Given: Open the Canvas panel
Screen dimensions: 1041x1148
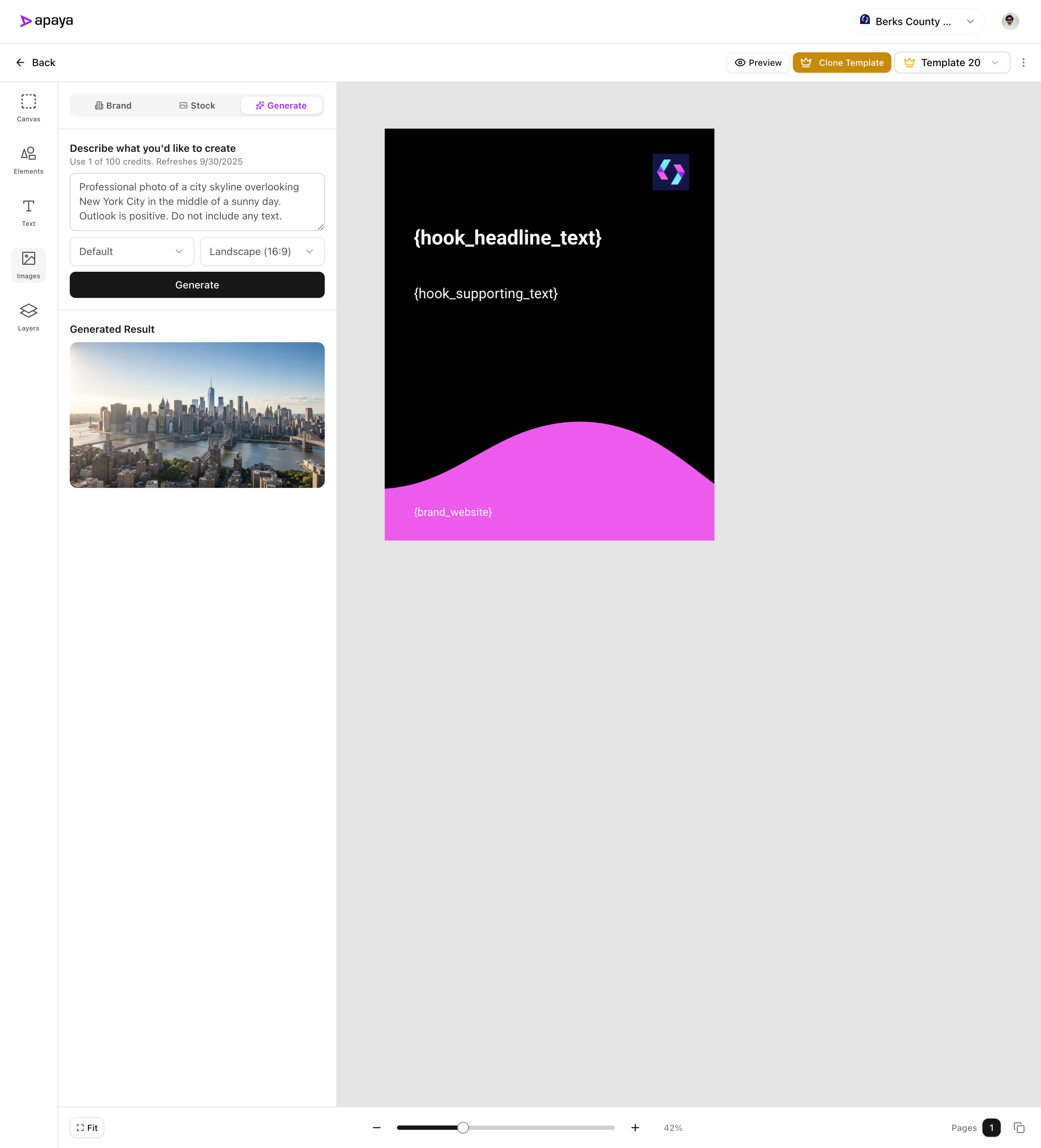Looking at the screenshot, I should tap(28, 108).
